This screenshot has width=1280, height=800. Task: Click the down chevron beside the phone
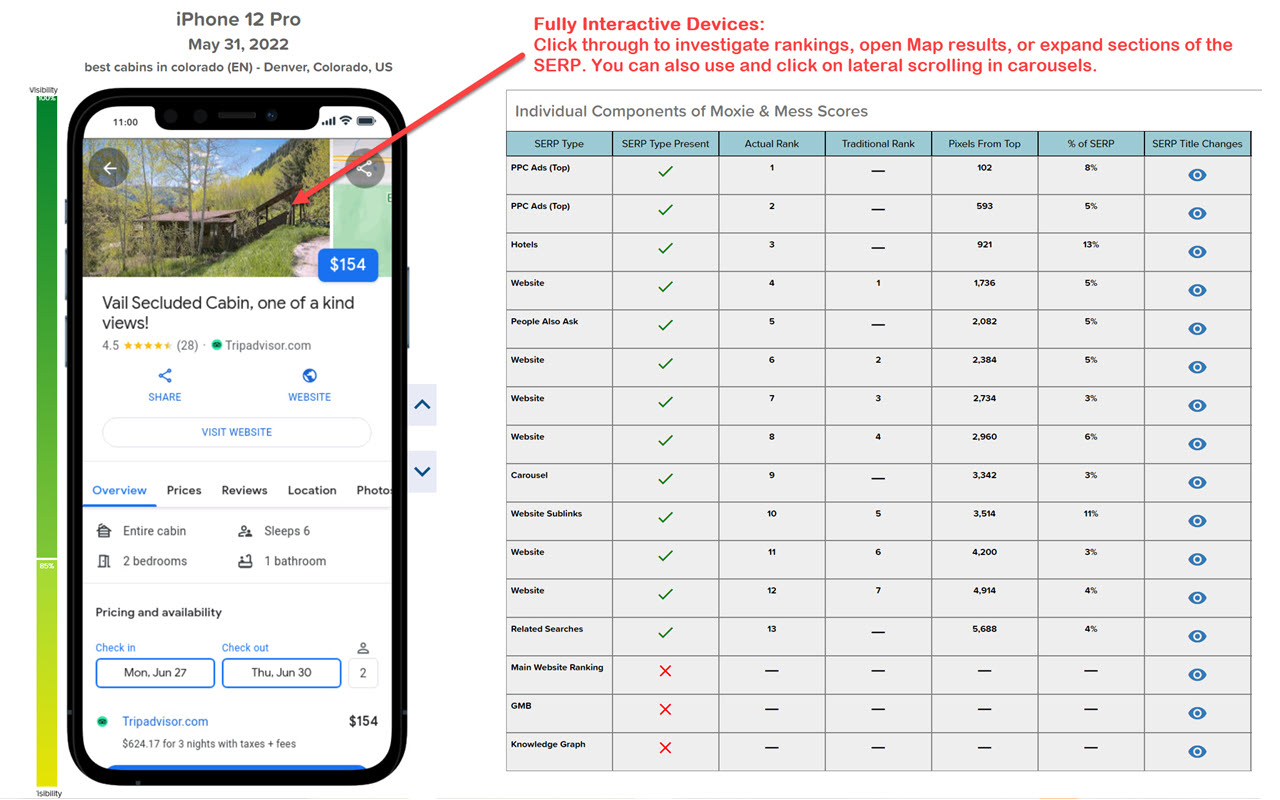422,471
